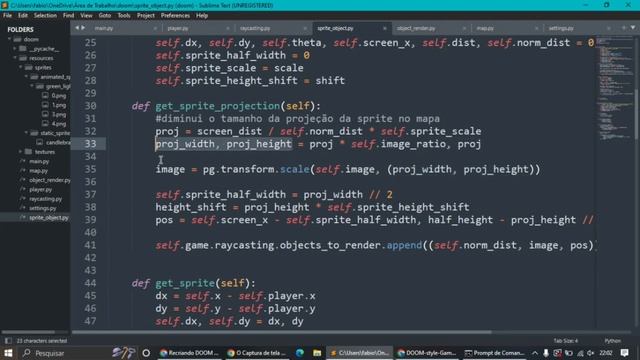Open Microsoft Edge from the taskbar

[300, 353]
